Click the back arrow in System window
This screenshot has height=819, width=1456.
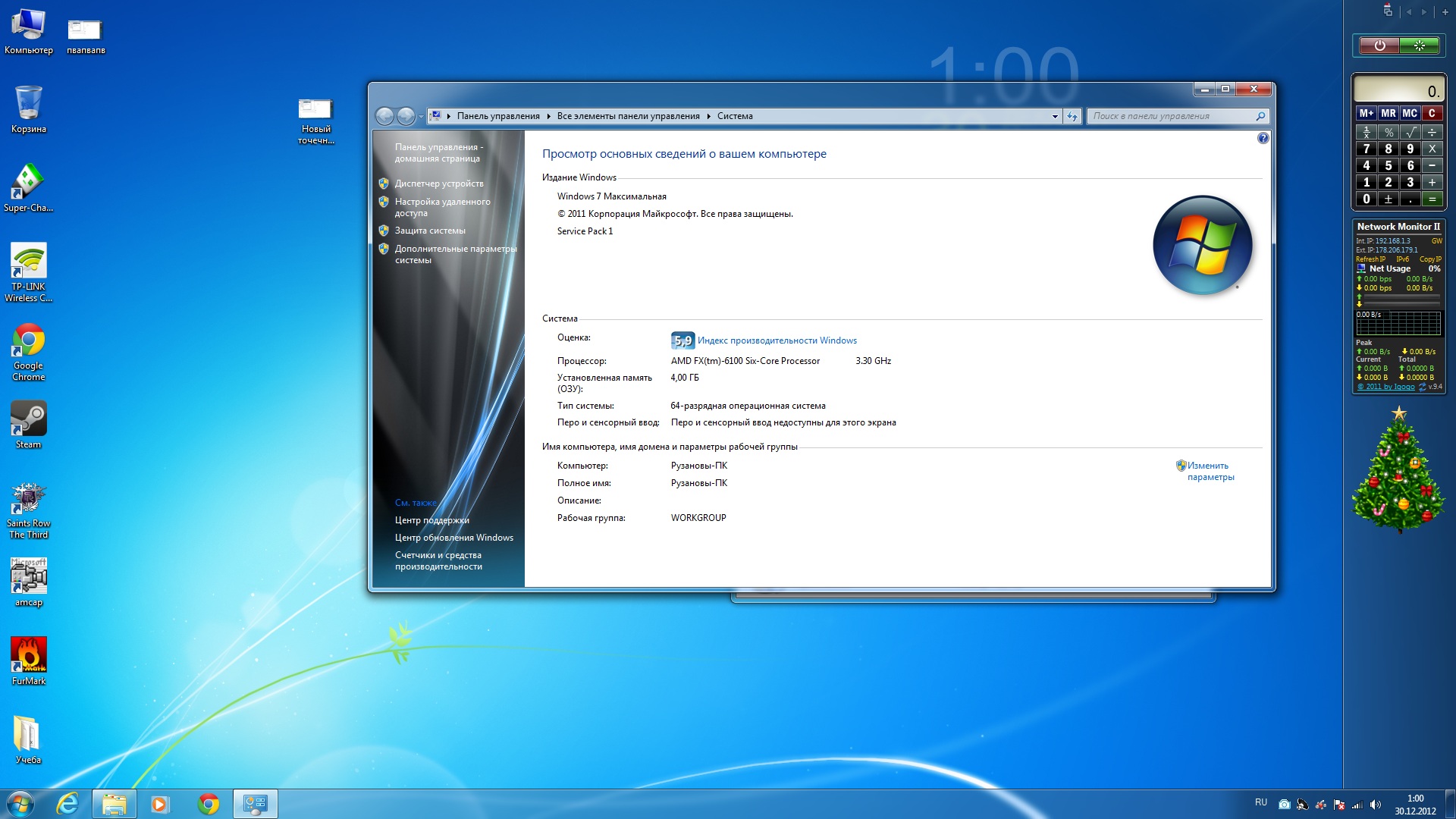pos(385,116)
